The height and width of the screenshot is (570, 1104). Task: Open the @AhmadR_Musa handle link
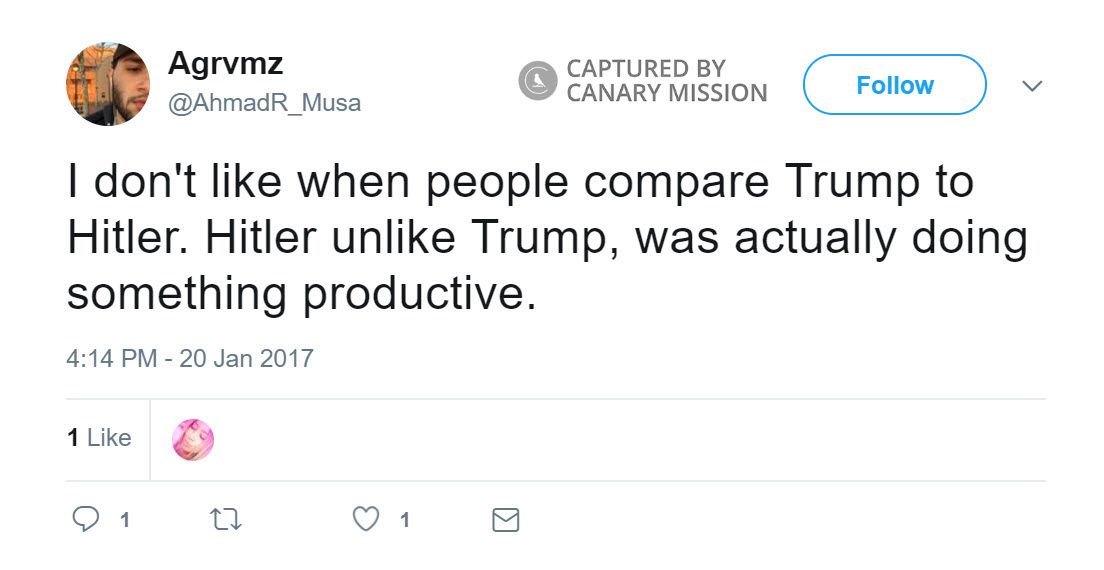click(264, 103)
